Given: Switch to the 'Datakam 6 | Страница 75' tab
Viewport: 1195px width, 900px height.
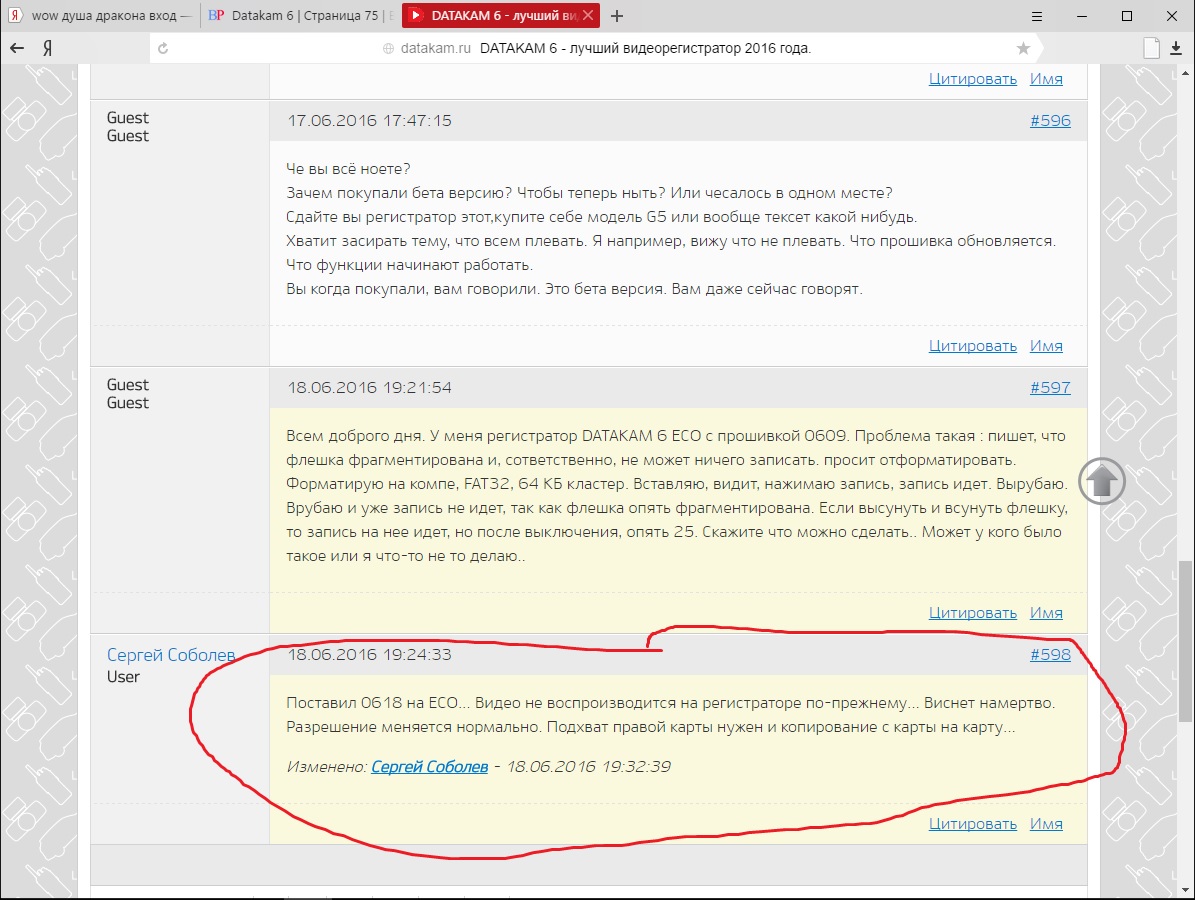Looking at the screenshot, I should [300, 15].
